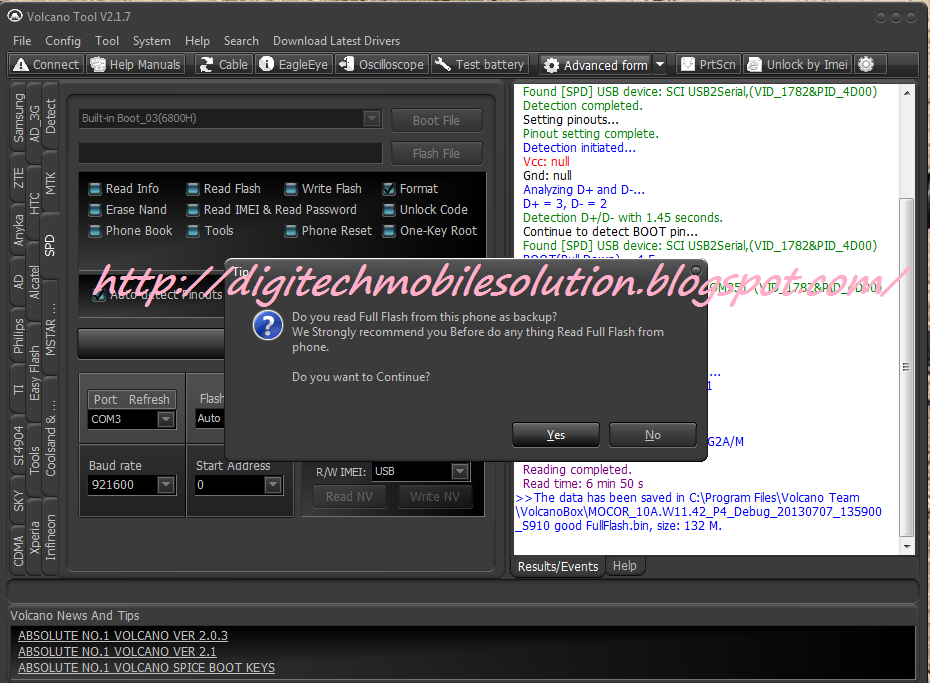
Task: Switch to the SPD brand tab
Action: coord(48,243)
